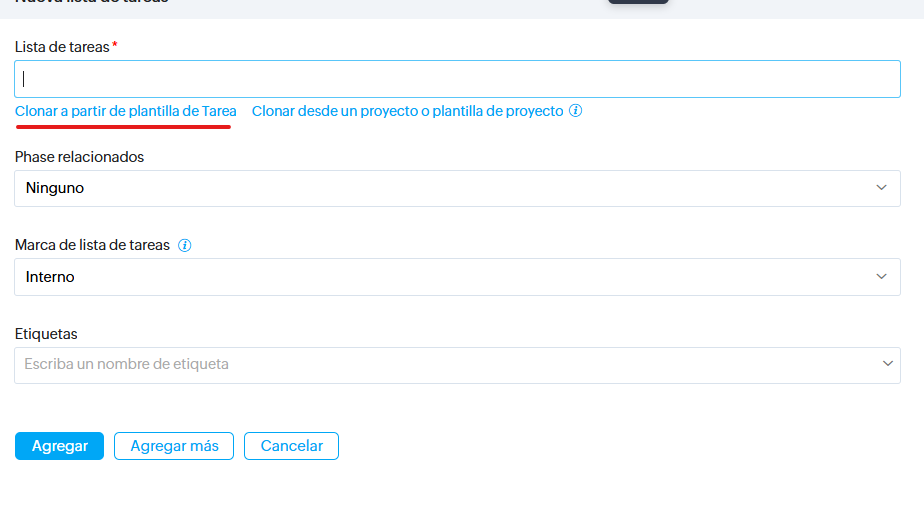Open the Phase relacionados dropdown showing Ninguno
Screen dimensions: 924x528
pos(457,188)
